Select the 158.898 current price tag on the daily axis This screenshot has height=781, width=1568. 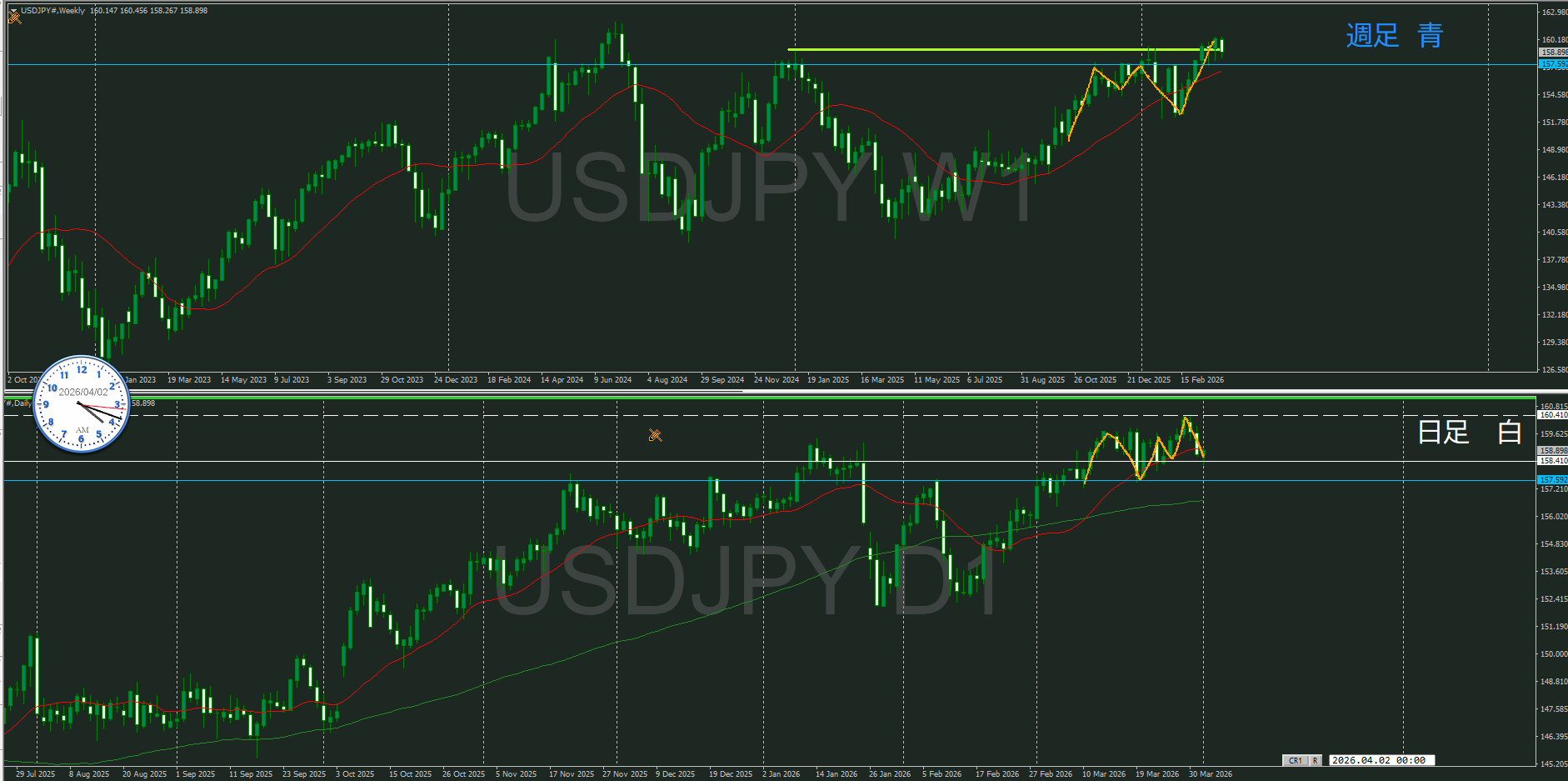pos(1552,451)
